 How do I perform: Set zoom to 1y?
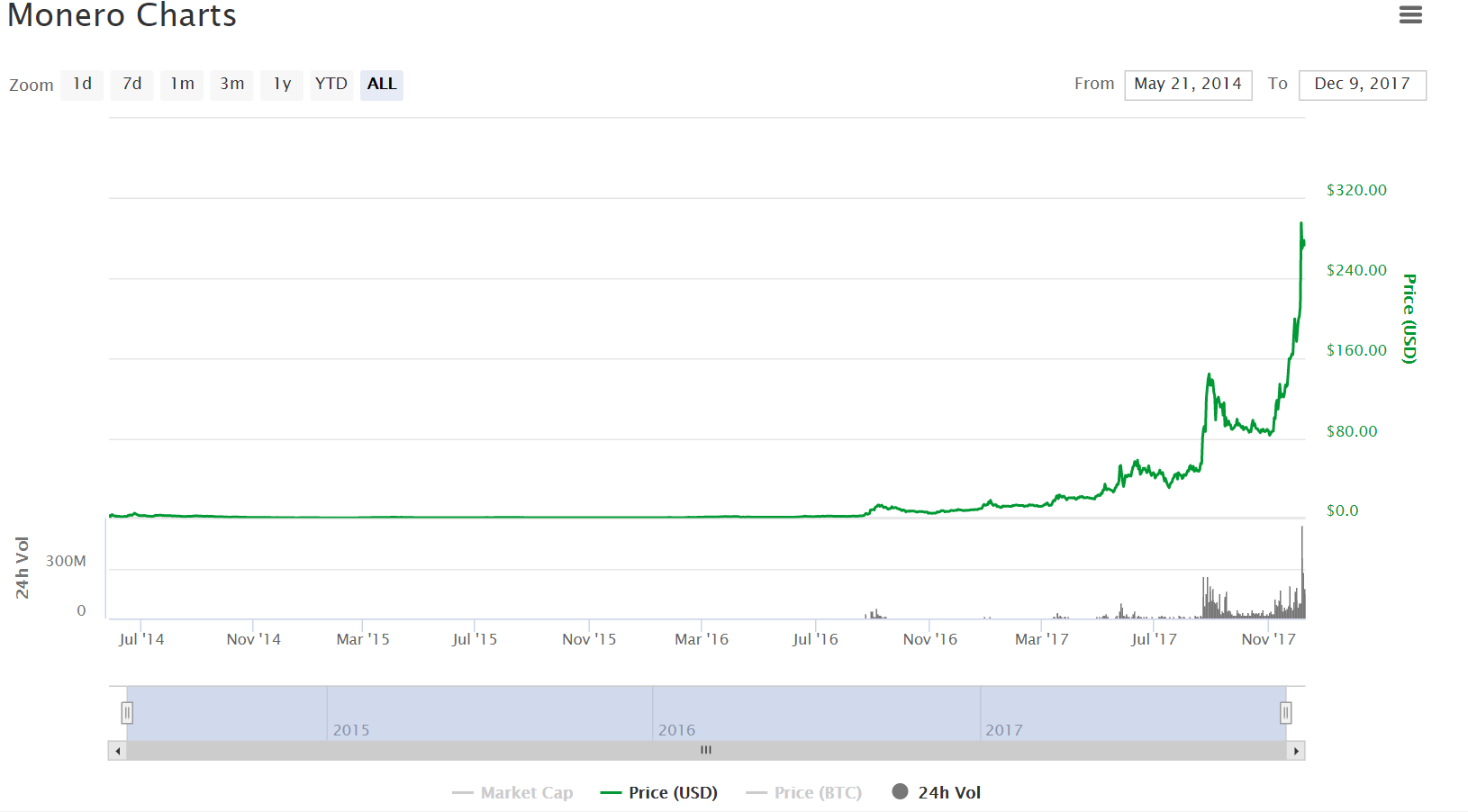pyautogui.click(x=282, y=85)
